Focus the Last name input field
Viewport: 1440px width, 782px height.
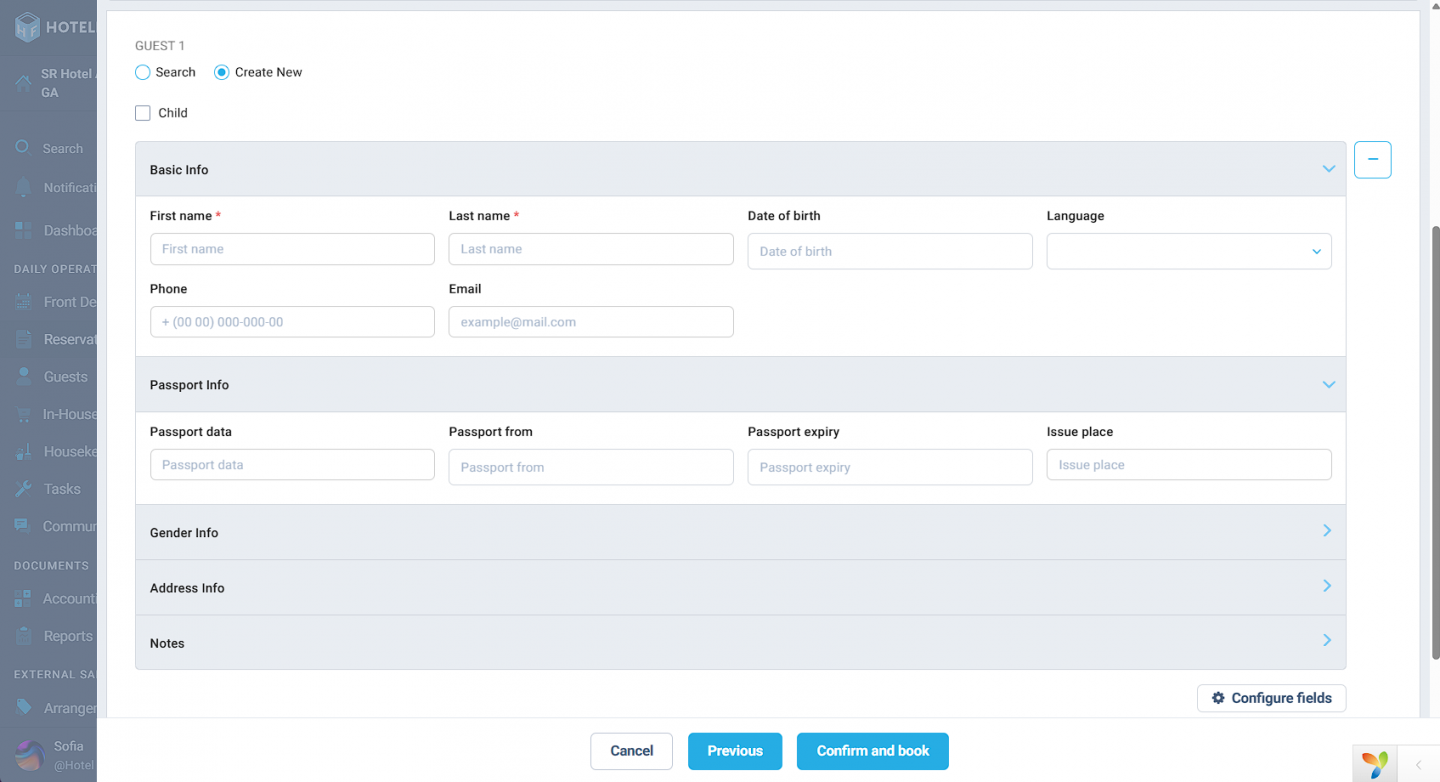[591, 249]
